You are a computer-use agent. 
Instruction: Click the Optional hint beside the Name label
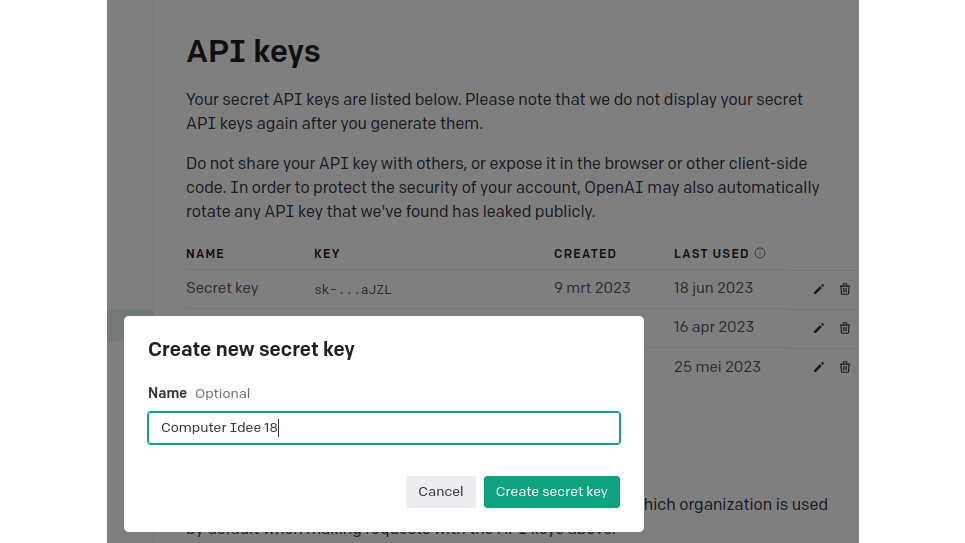coord(222,394)
